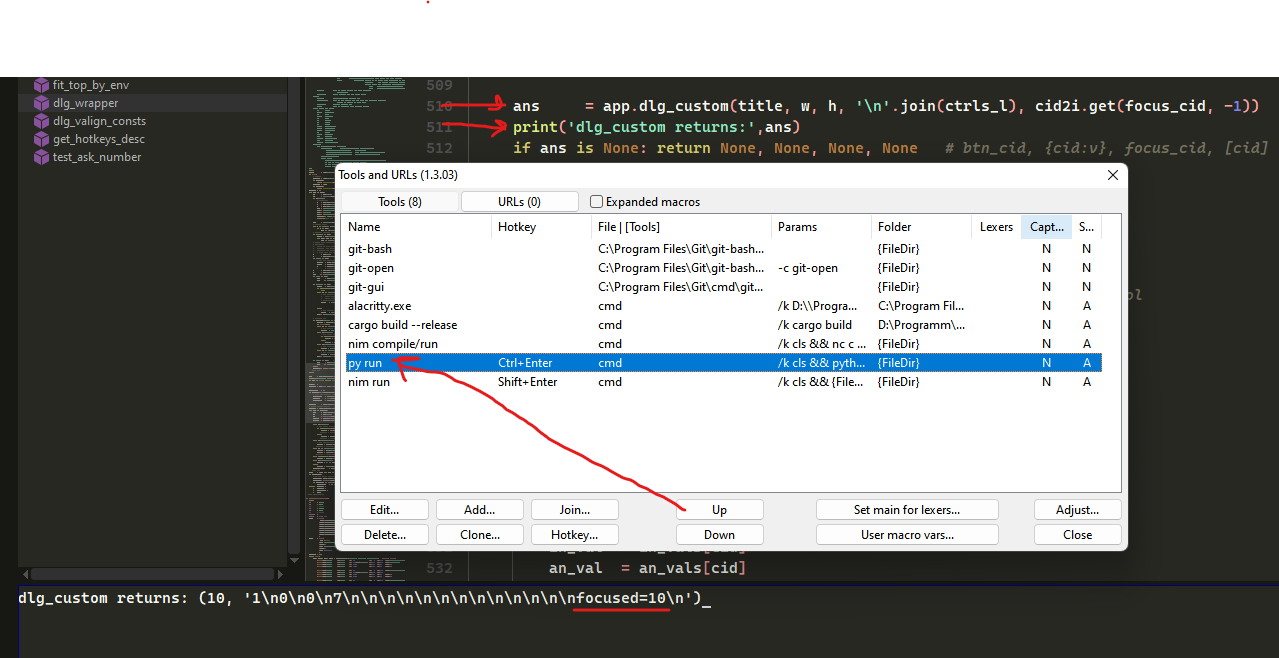Switch to the URLs (0) tab
This screenshot has height=658, width=1279.
coord(519,201)
